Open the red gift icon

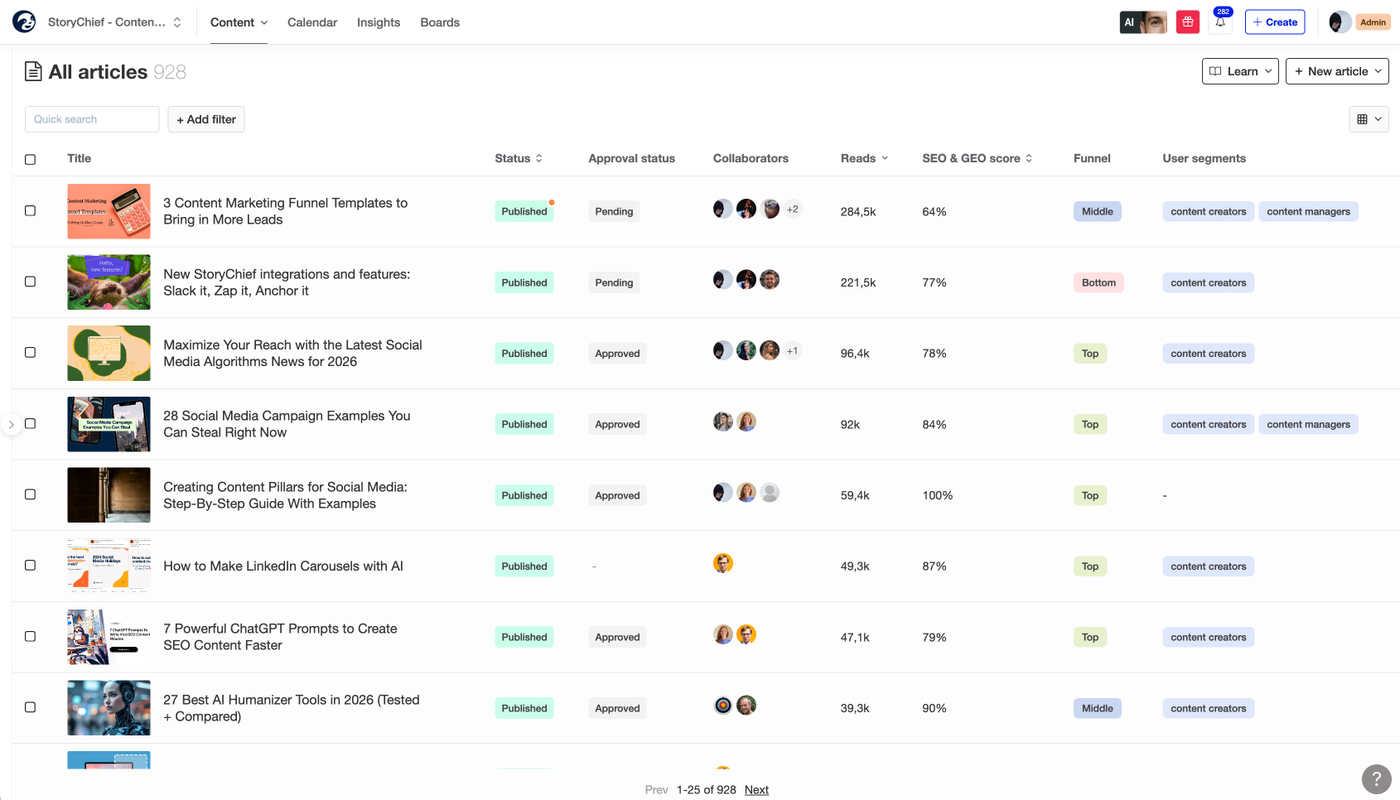click(1187, 22)
